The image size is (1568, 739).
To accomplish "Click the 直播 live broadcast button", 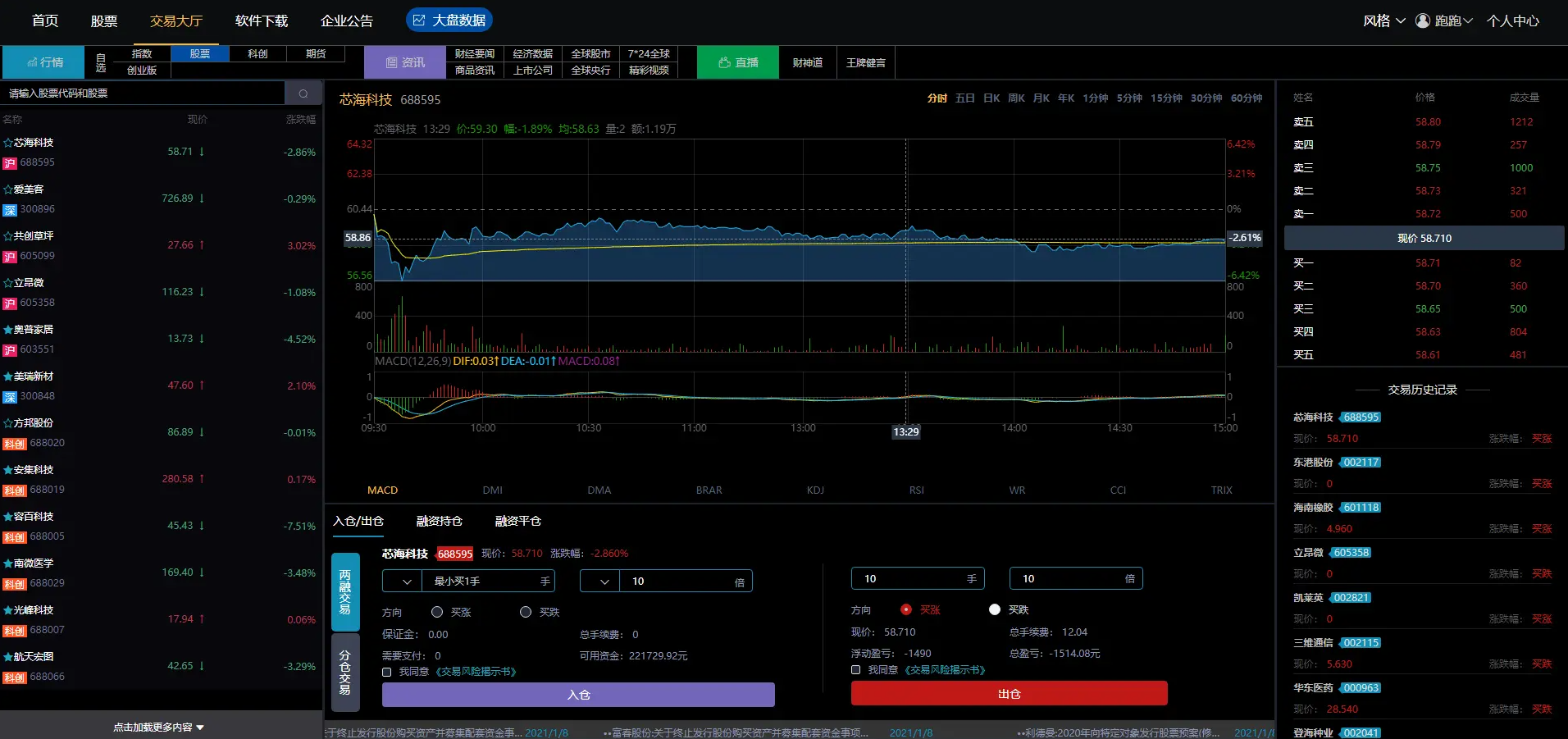I will [737, 62].
